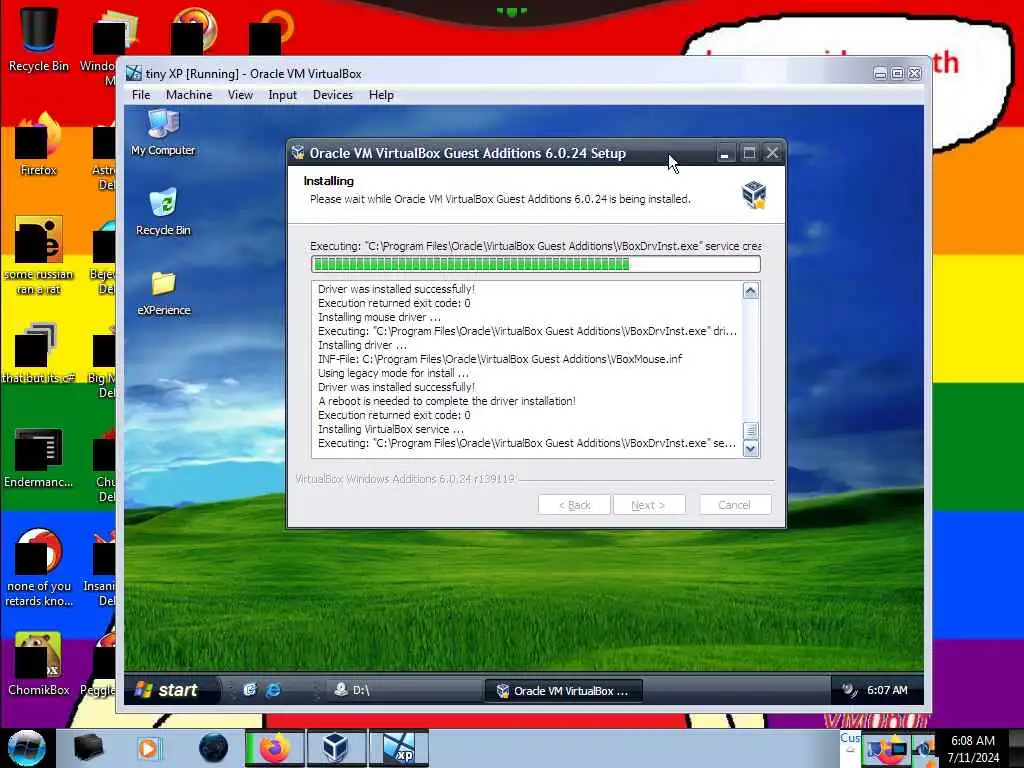Open the Machine menu in VirtualBox

pos(189,95)
